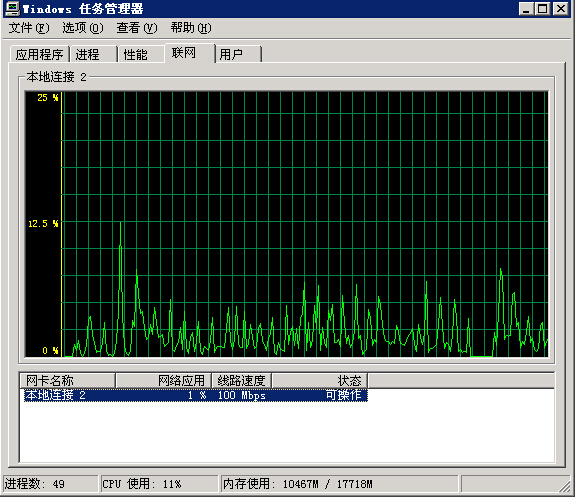Select the 联网 tab

coord(189,53)
